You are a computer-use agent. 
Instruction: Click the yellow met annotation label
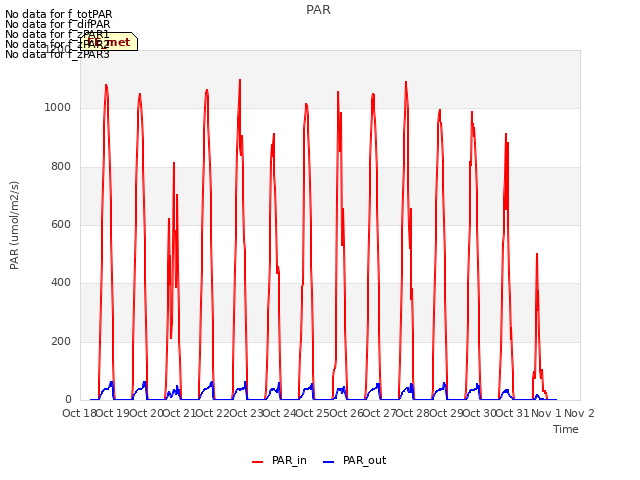click(109, 42)
